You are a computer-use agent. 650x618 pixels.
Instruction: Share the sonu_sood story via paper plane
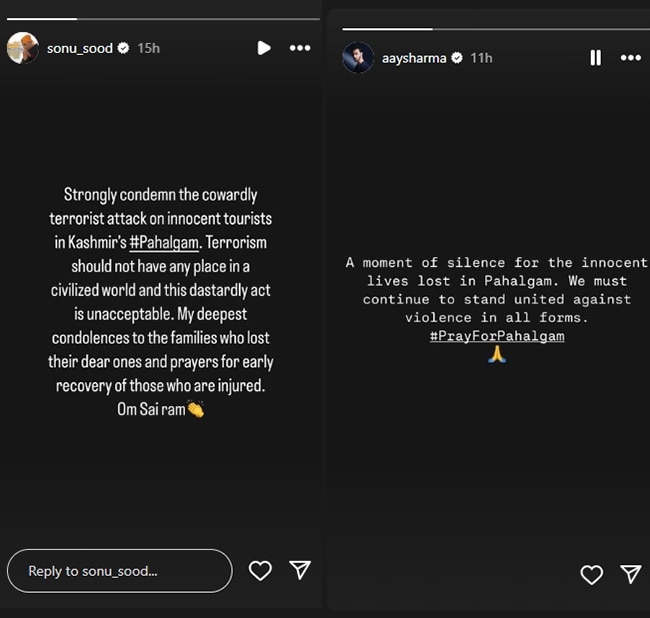[x=299, y=570]
